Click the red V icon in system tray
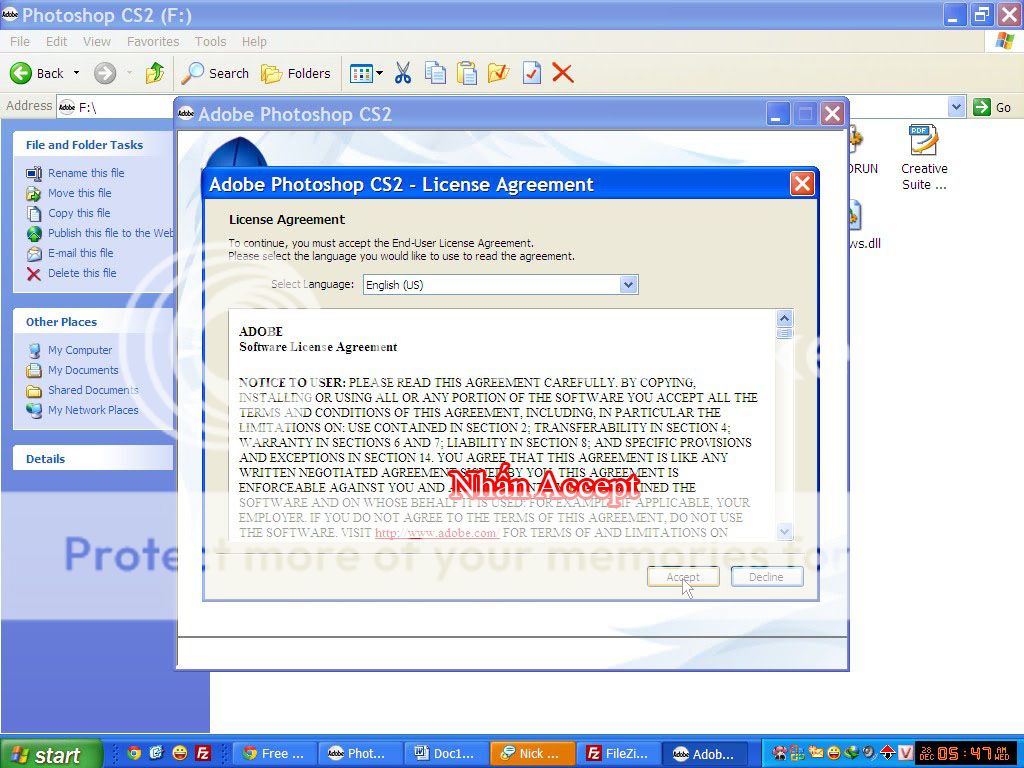Image resolution: width=1024 pixels, height=768 pixels. coord(905,754)
